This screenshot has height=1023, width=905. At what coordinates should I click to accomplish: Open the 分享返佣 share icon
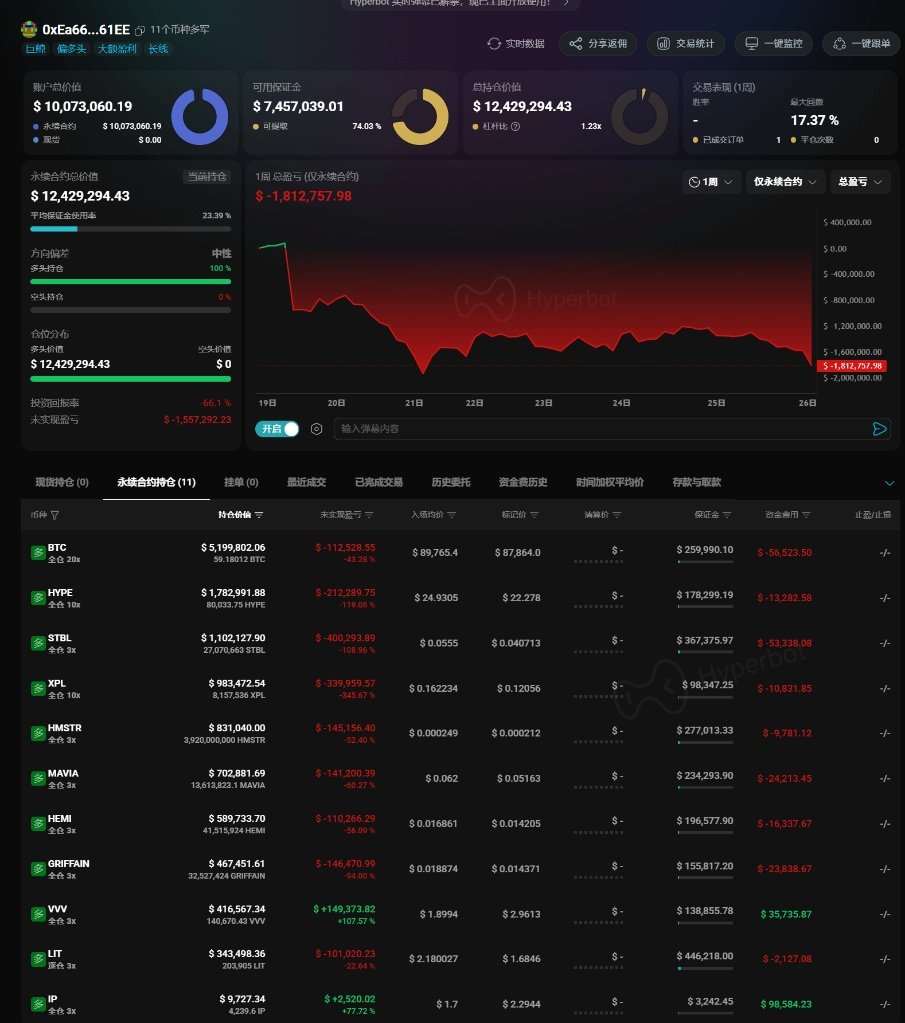575,44
